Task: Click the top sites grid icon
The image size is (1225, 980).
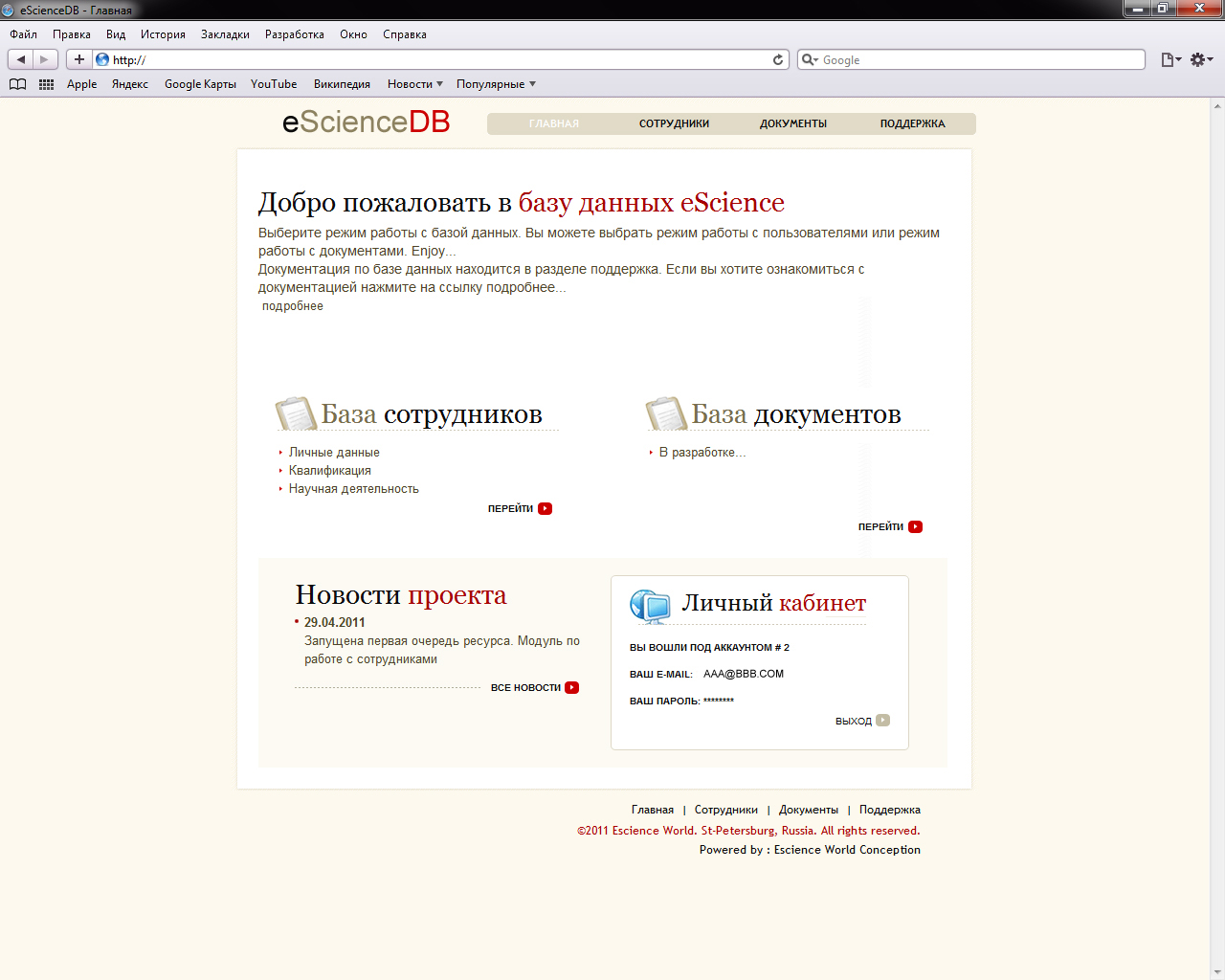Action: point(45,84)
